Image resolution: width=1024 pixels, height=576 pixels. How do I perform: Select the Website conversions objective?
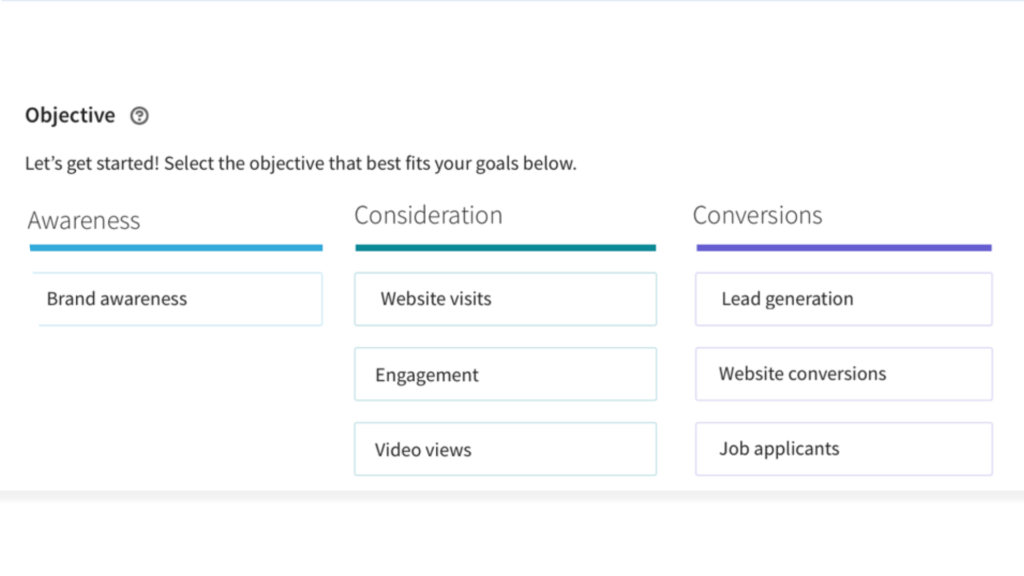pos(844,374)
